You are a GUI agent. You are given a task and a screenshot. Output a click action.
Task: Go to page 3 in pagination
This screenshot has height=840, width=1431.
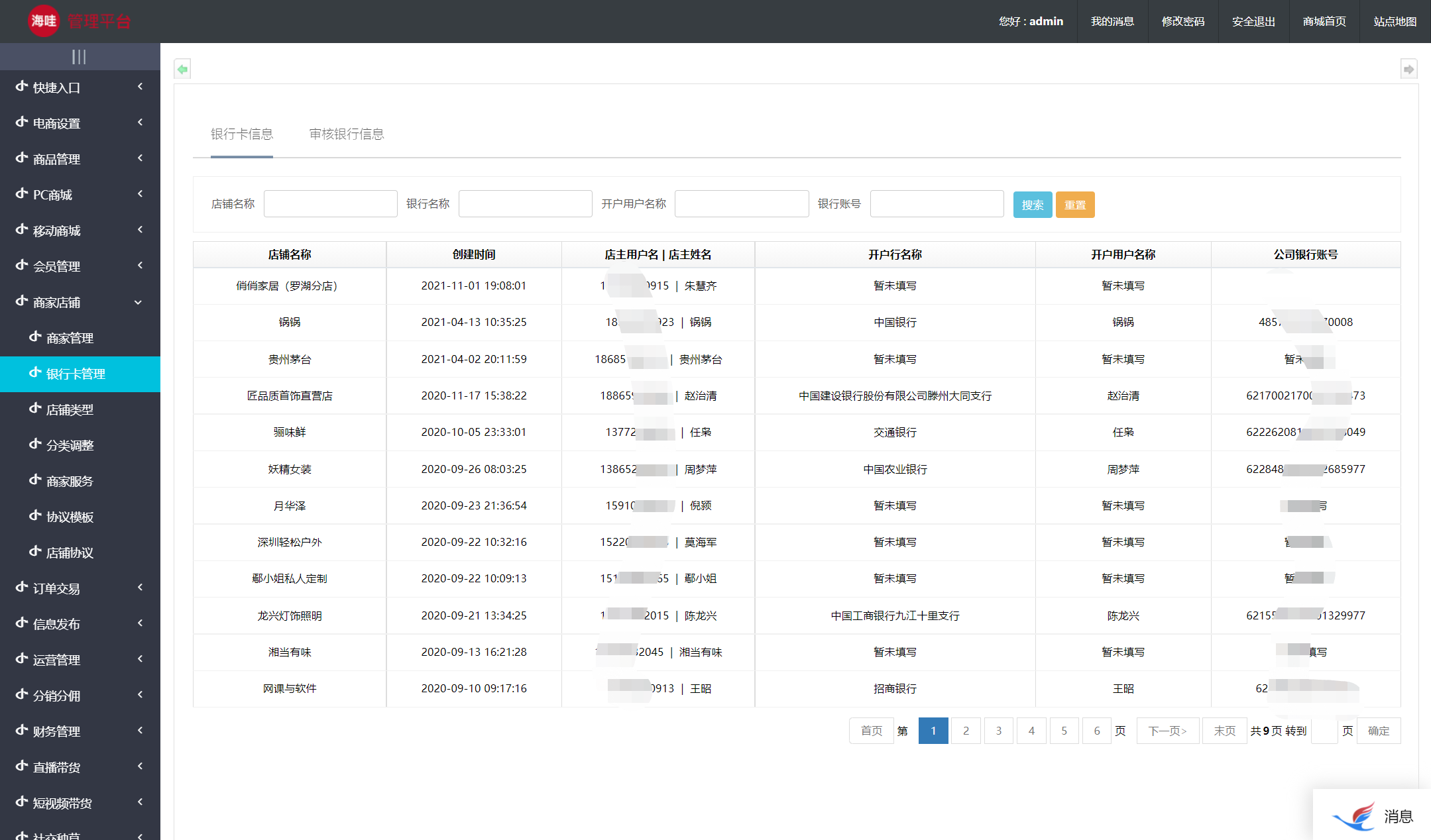pos(998,731)
